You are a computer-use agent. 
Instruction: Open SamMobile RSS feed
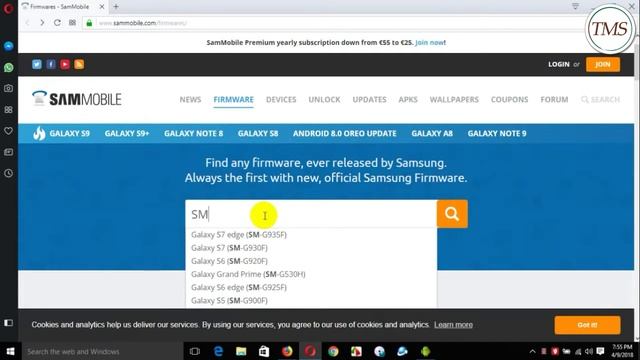(79, 64)
